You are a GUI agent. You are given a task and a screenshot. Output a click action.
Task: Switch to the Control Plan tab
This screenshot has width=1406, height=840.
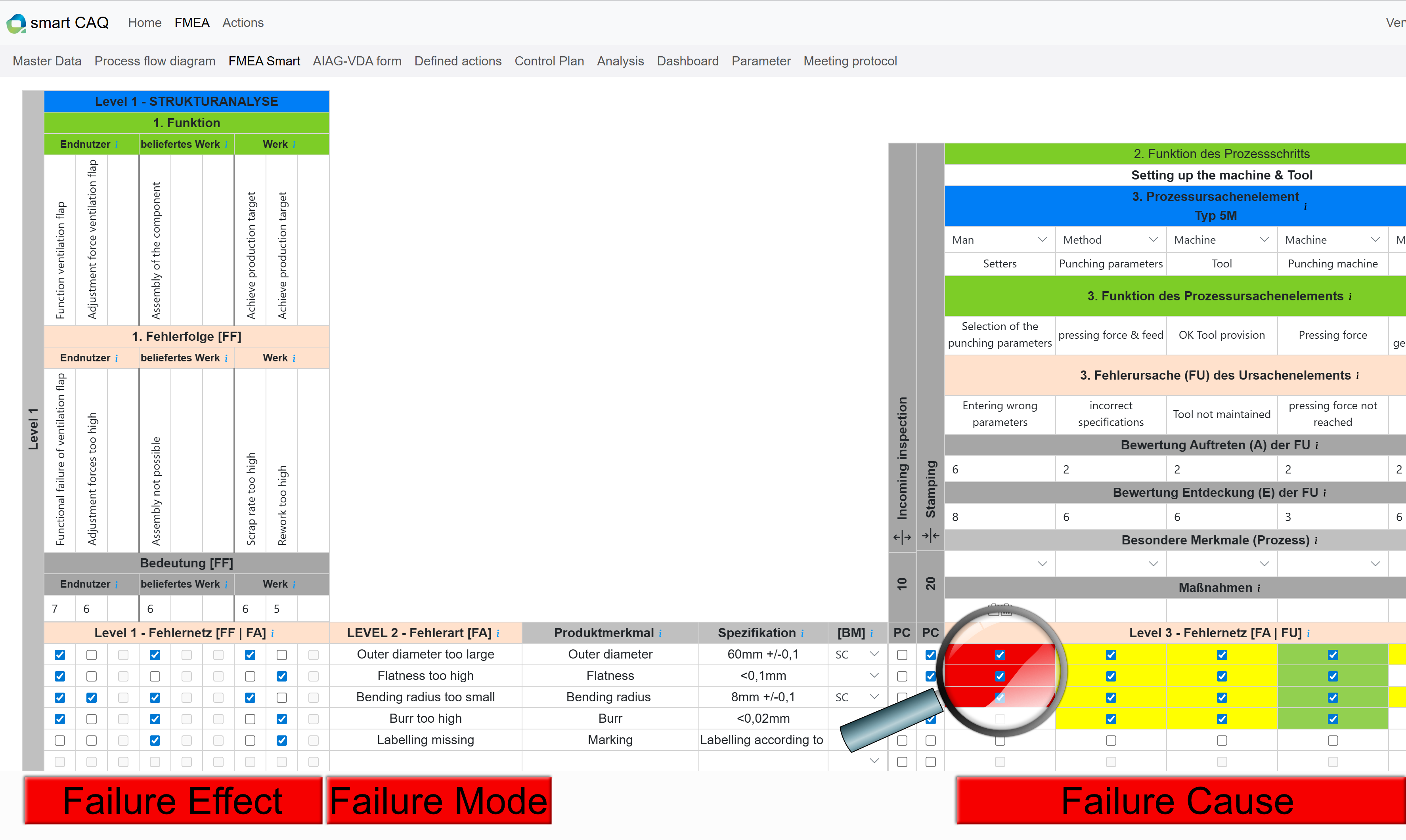[x=549, y=61]
